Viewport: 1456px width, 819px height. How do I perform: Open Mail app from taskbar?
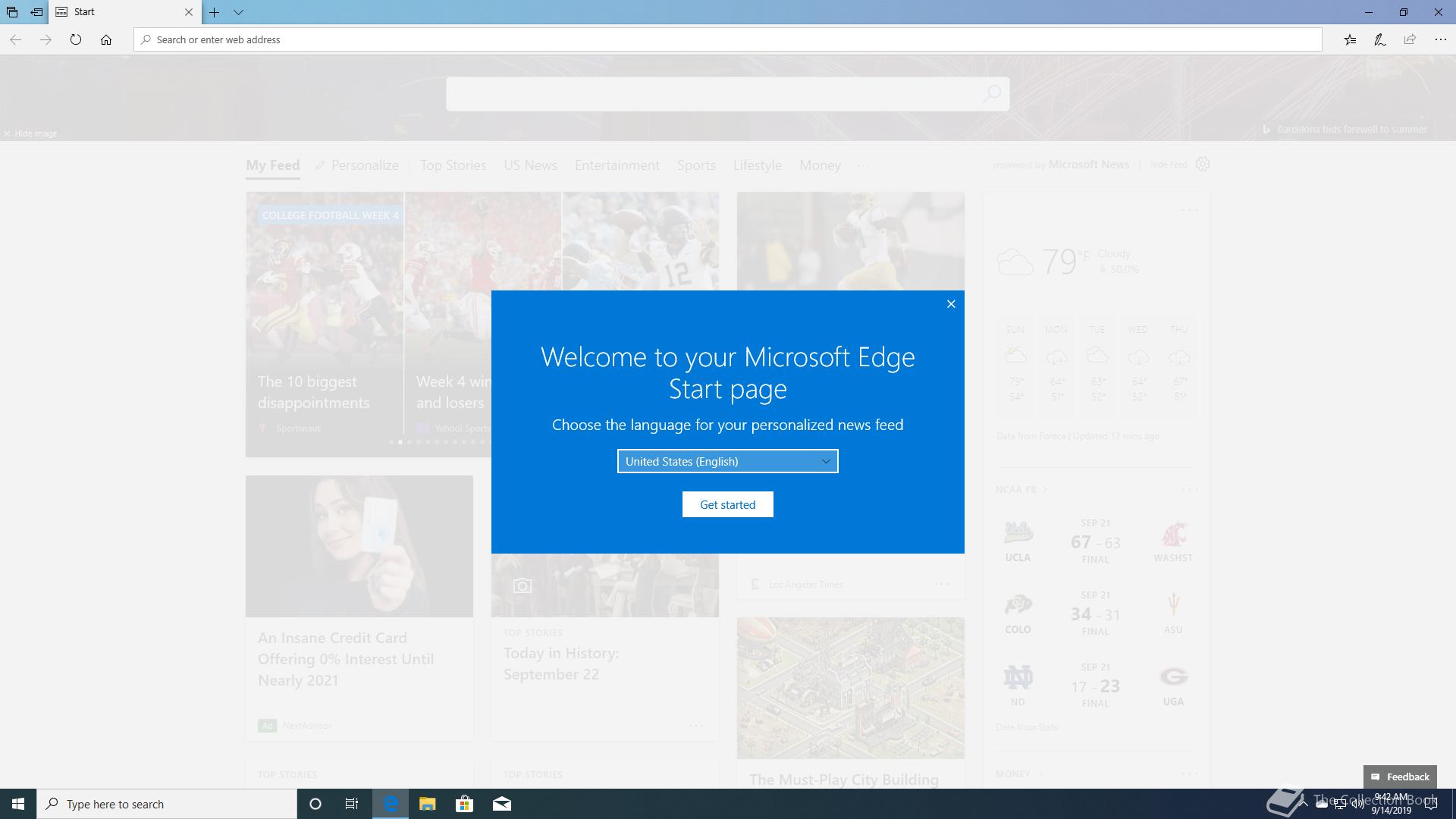pos(502,804)
